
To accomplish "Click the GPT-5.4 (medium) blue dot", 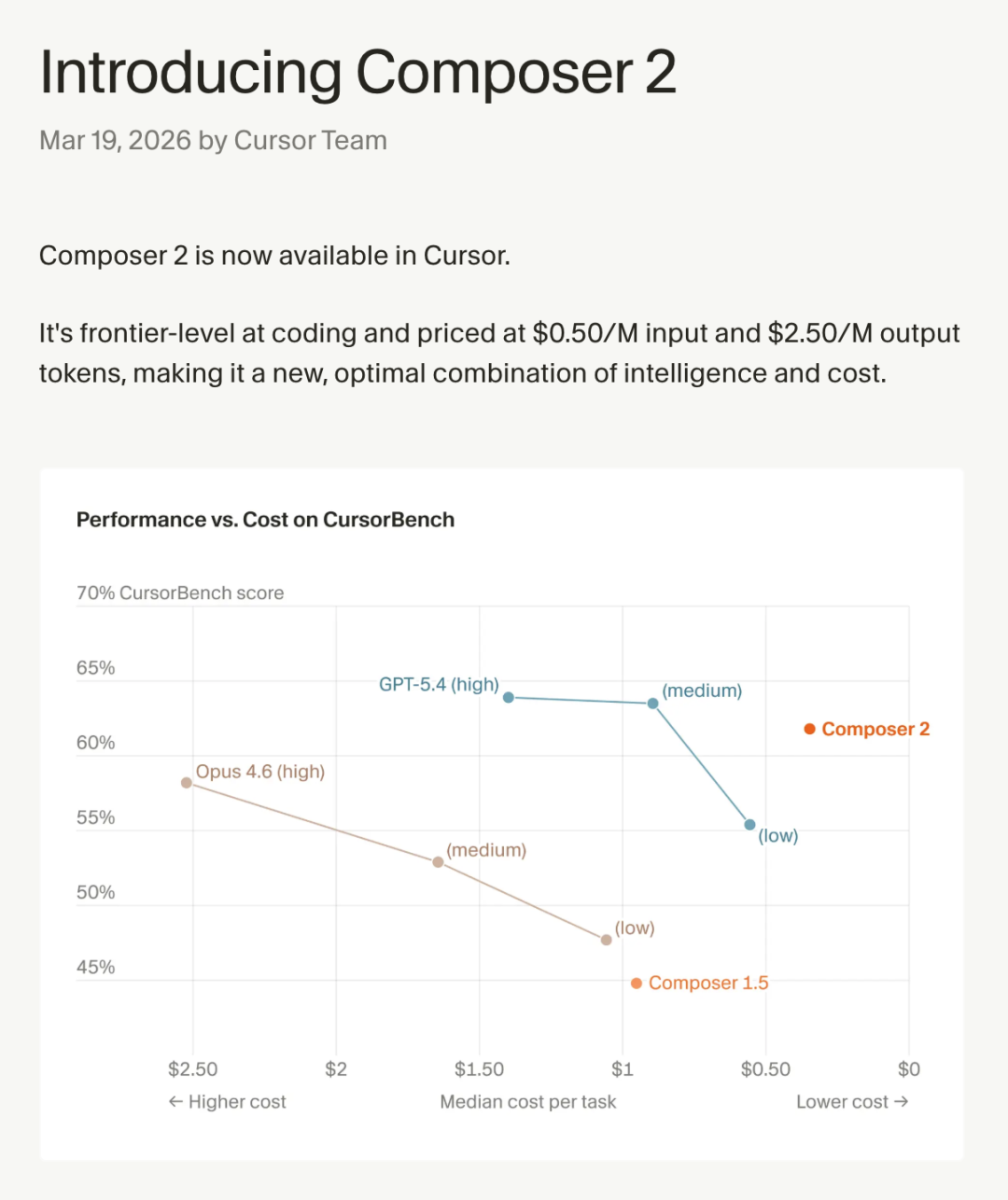I will pos(653,704).
